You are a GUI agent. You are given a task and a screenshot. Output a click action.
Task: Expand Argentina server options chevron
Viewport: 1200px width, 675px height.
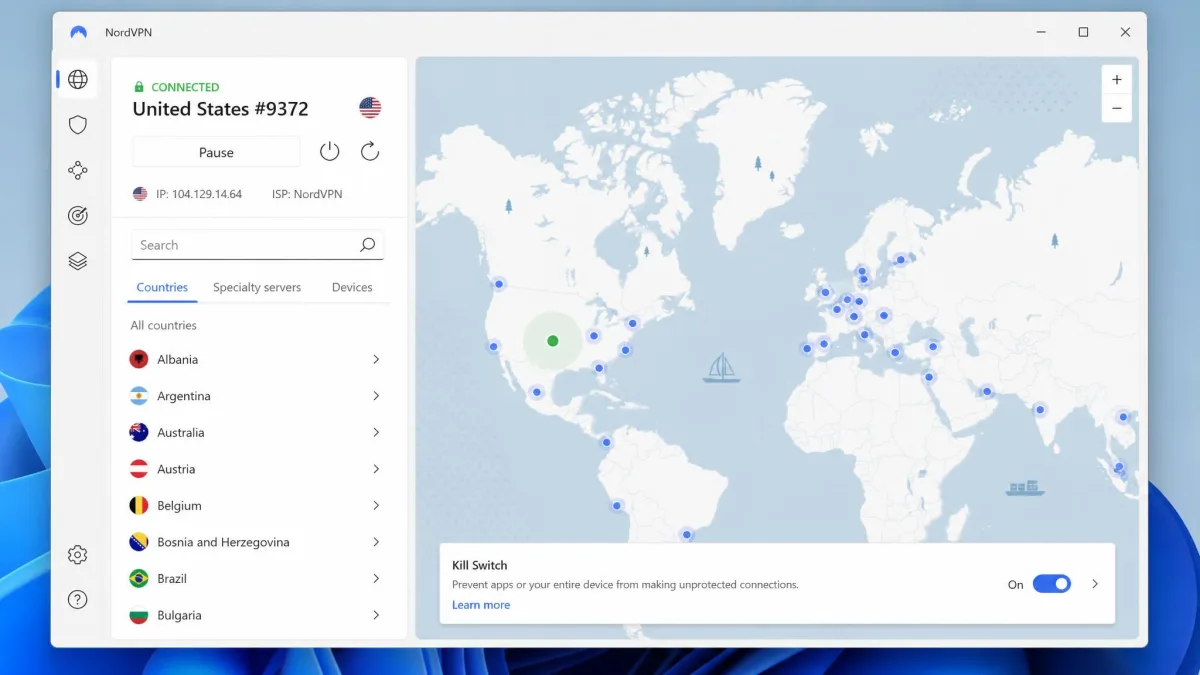pyautogui.click(x=376, y=396)
